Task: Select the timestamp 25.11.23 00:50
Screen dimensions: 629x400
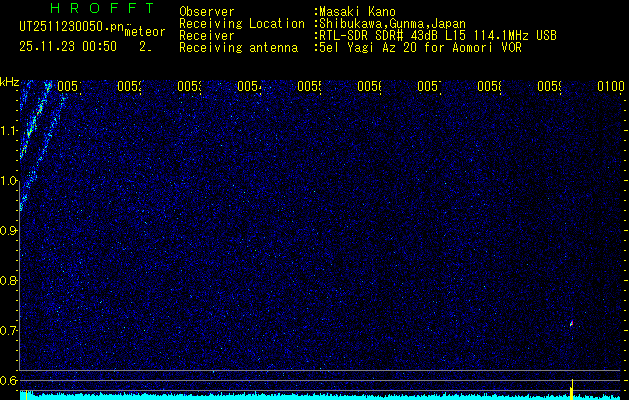Action: point(68,47)
